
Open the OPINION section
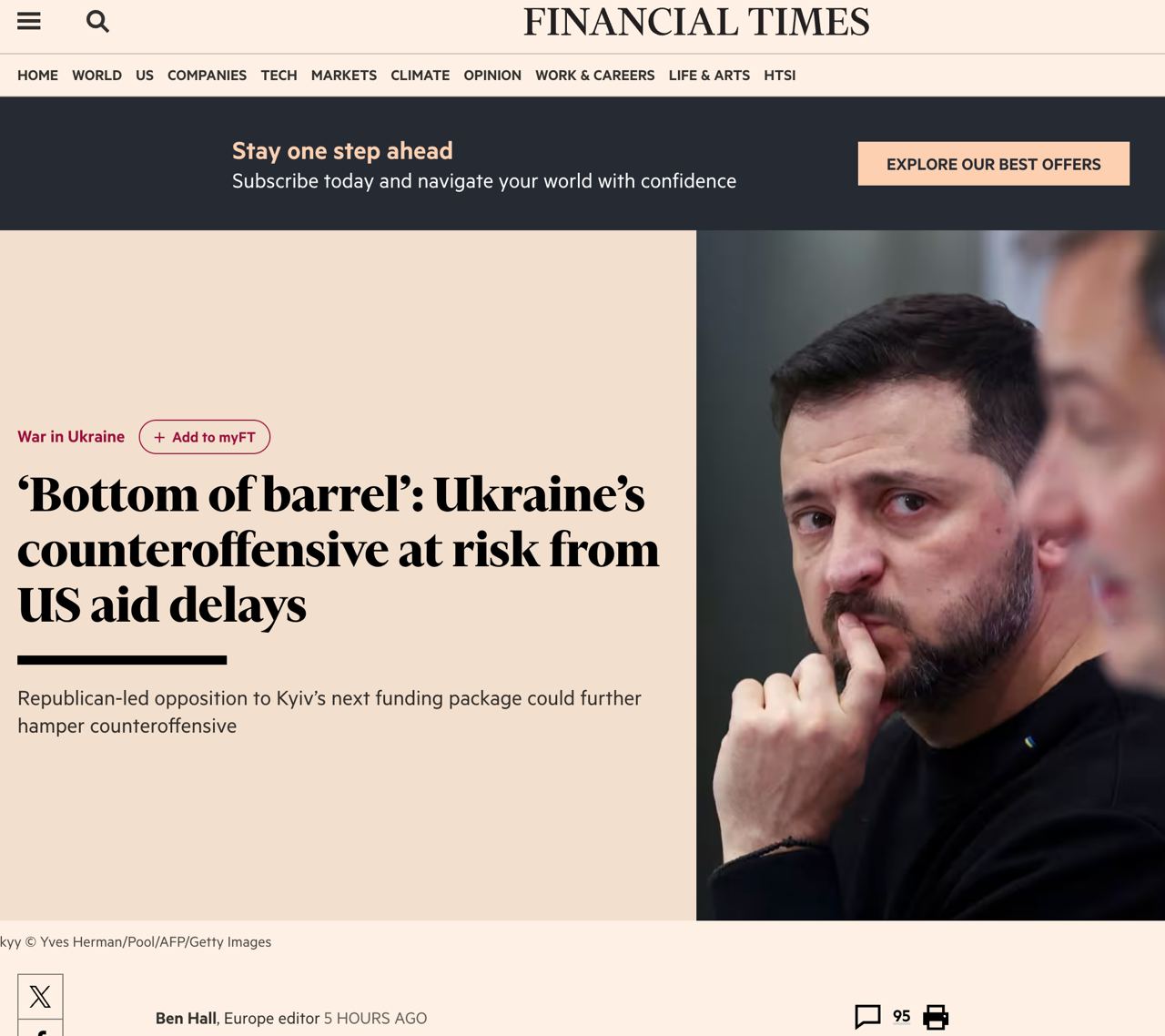(492, 76)
